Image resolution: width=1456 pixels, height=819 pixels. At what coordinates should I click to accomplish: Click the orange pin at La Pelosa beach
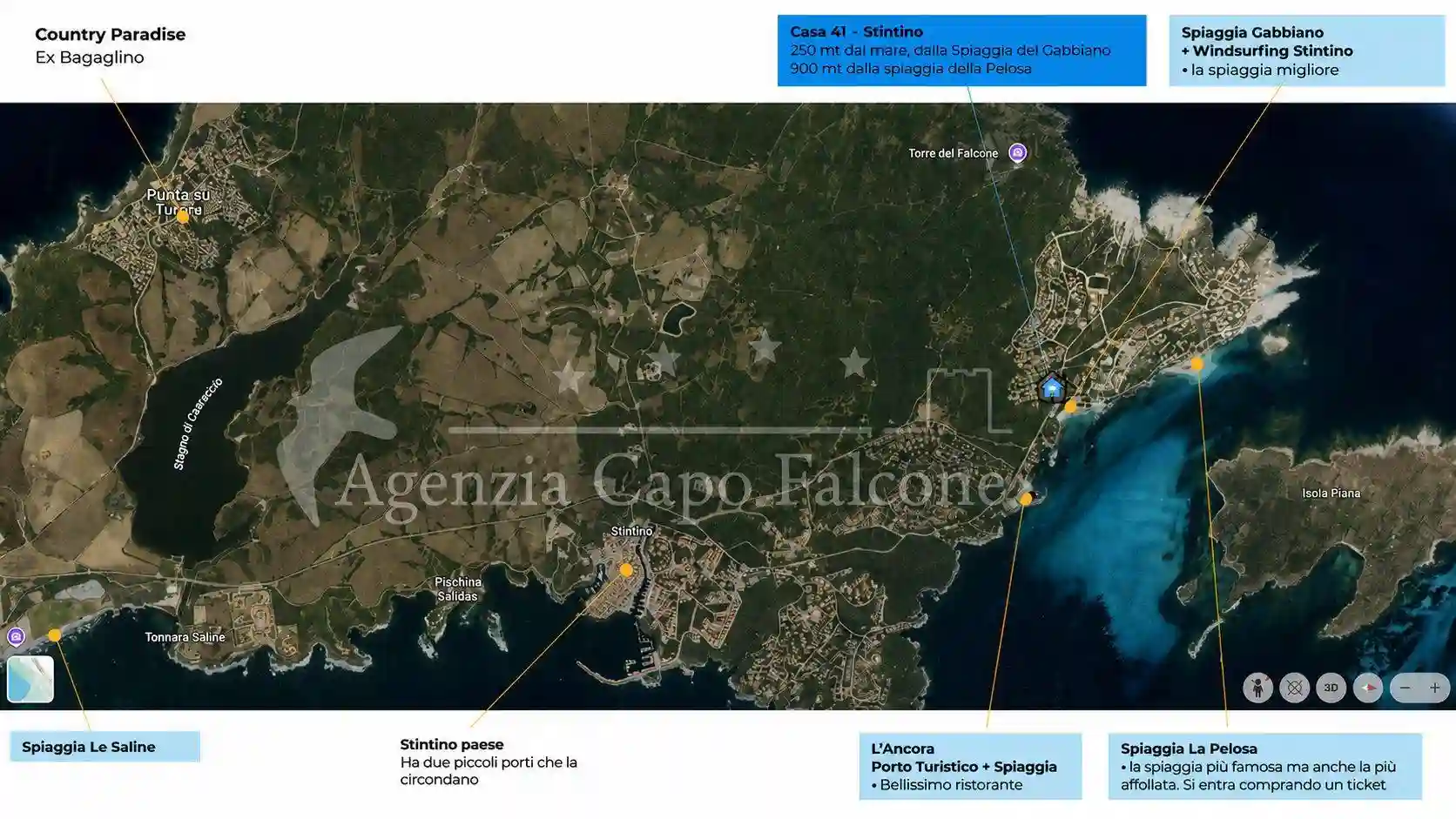1196,365
